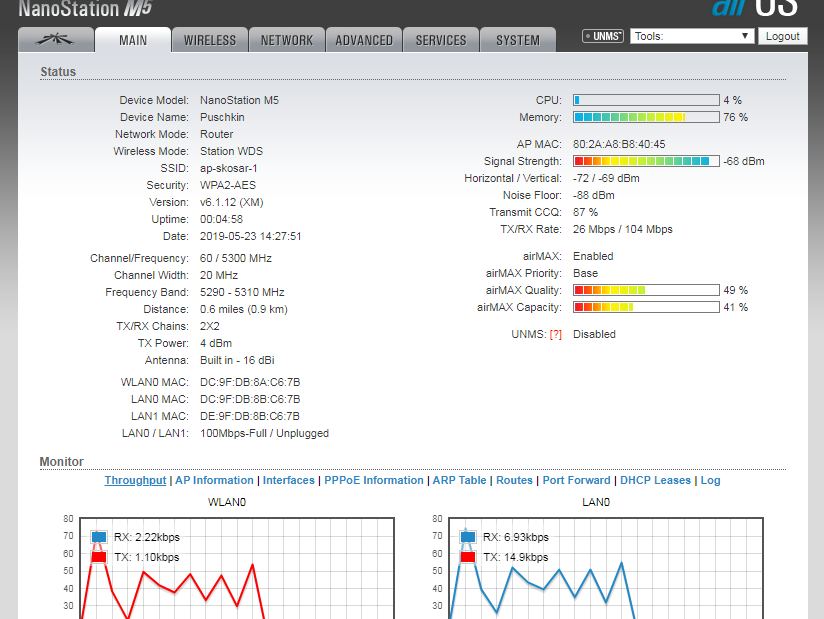Screen dimensions: 824x619
Task: Click the airMAX Capacity bar
Action: (x=646, y=307)
